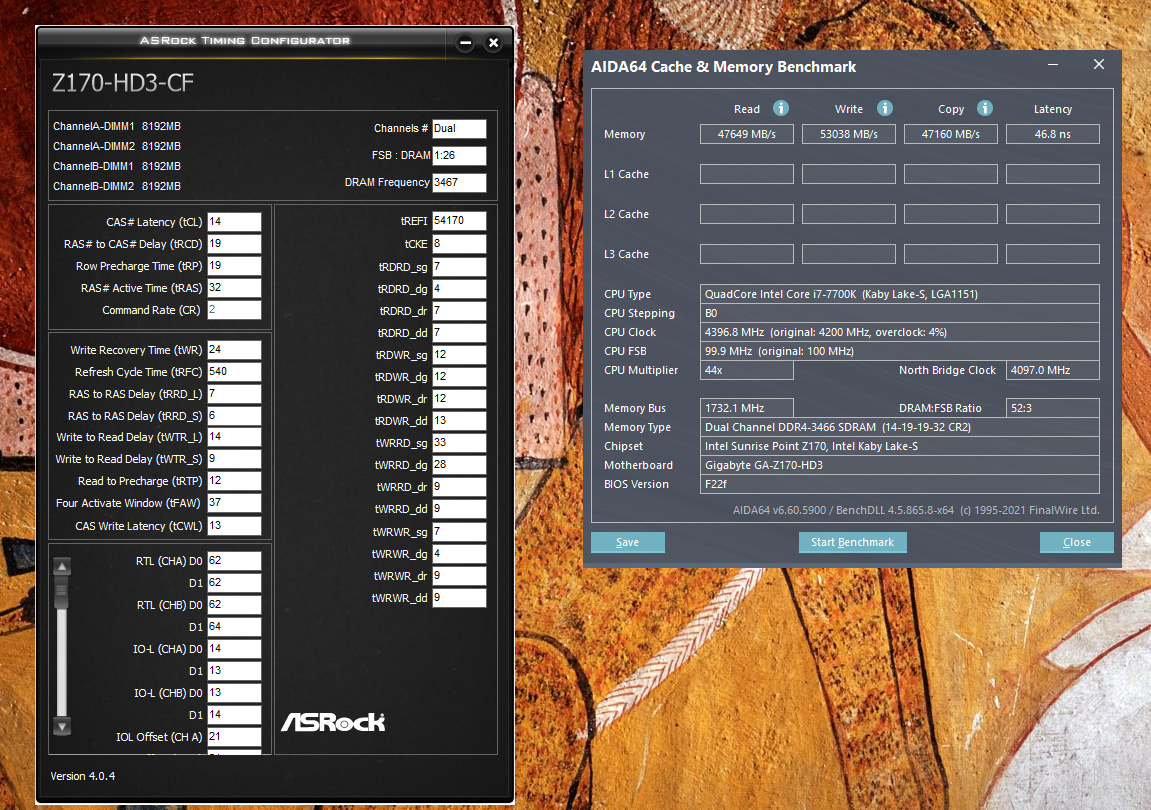Click the Refresh Cycle Time (tRFC) field
Image resolution: width=1151 pixels, height=810 pixels.
coord(234,372)
